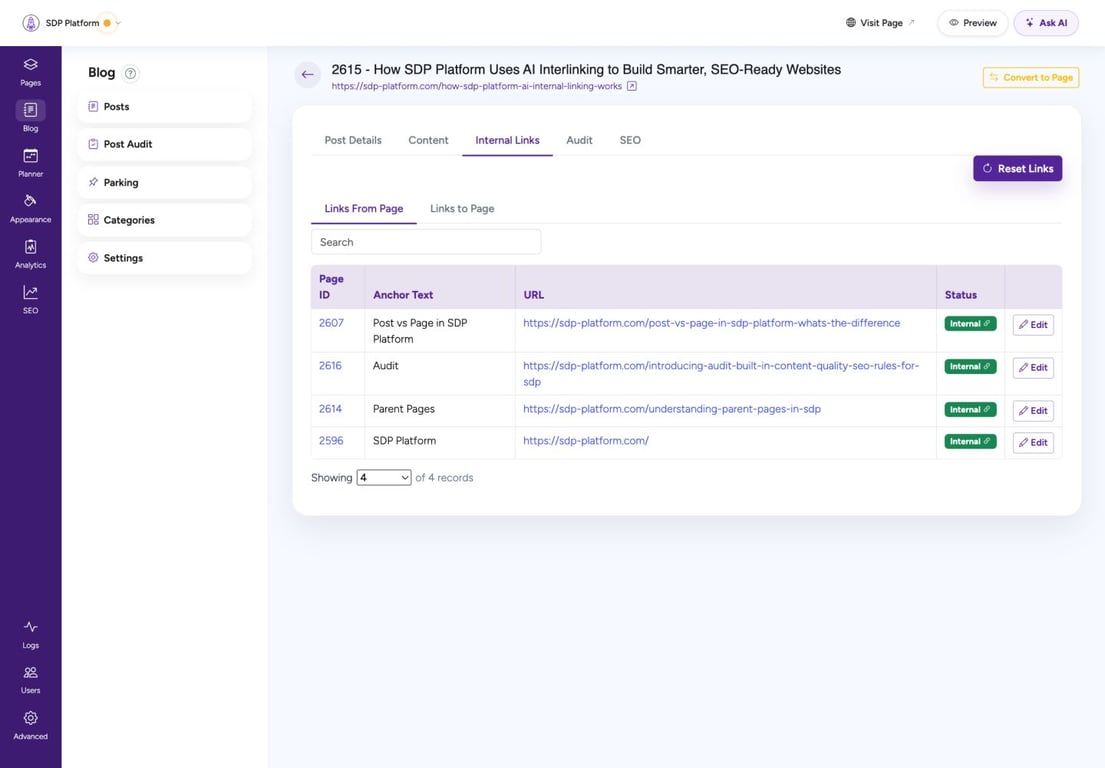Click the globe icon beside Visit Page
The width and height of the screenshot is (1105, 768).
coord(851,23)
